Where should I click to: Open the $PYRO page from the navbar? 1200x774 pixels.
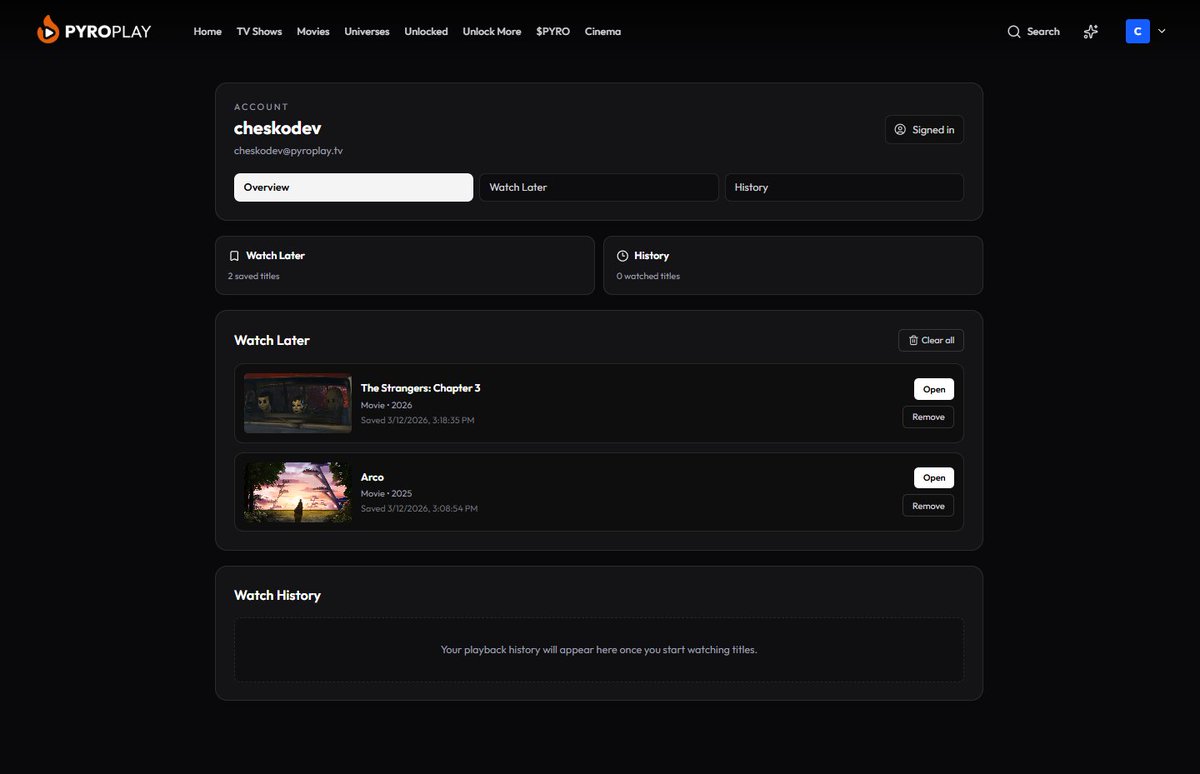coord(552,31)
